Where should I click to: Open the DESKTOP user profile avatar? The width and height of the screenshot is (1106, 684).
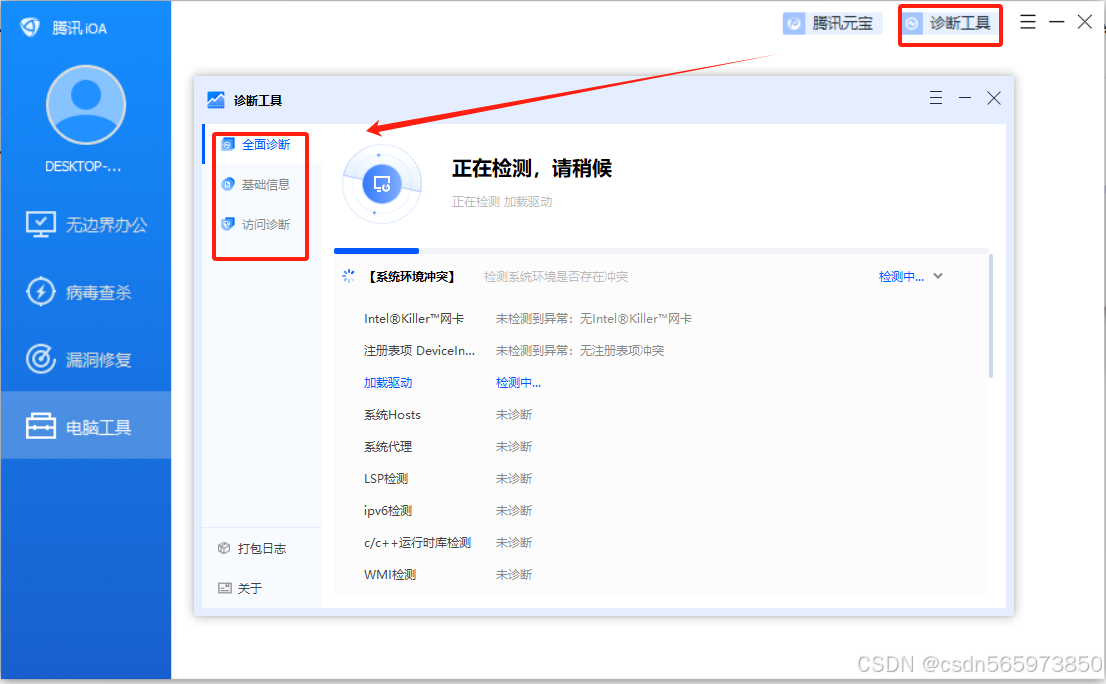[x=85, y=103]
